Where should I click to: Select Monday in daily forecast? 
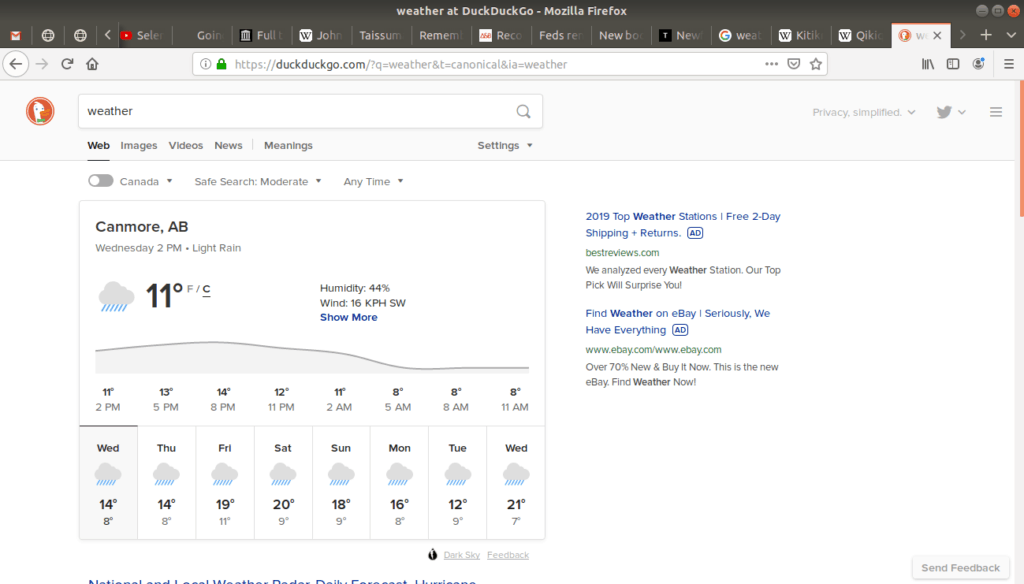399,483
